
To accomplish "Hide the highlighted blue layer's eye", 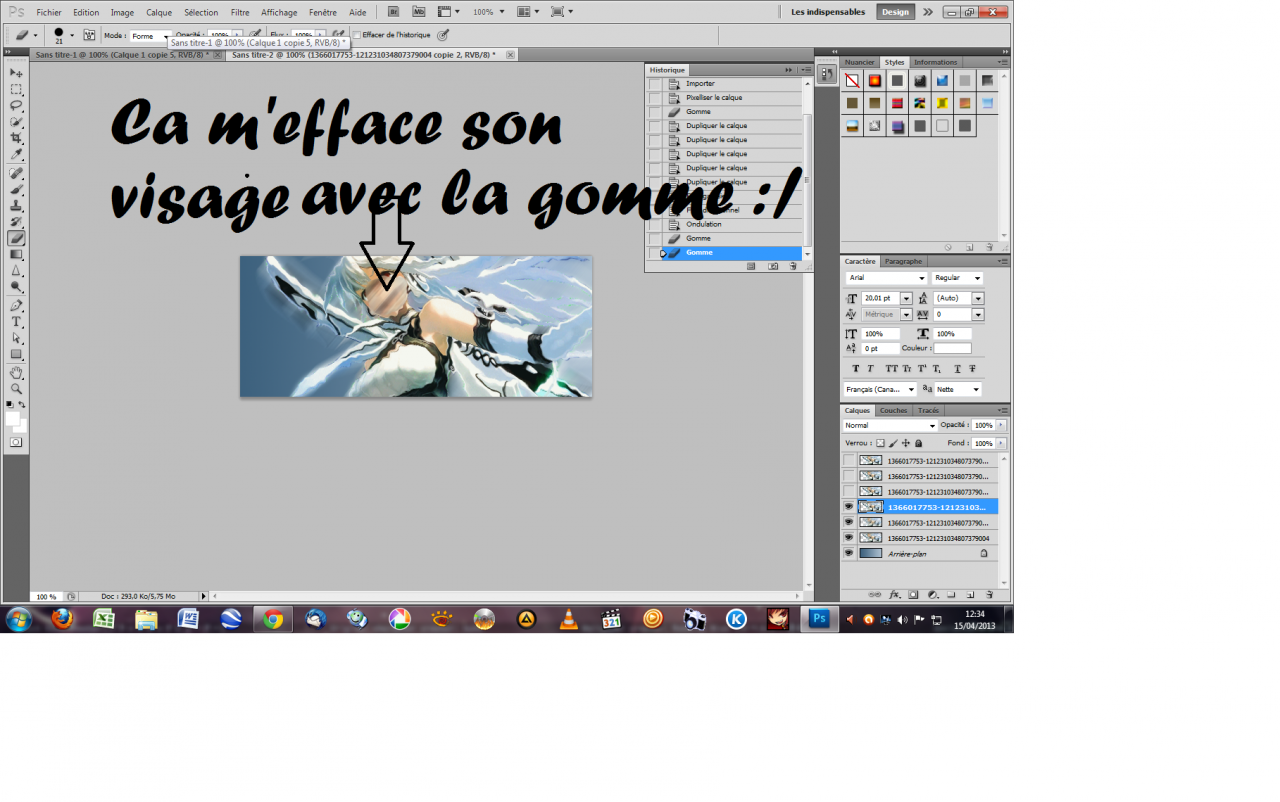I will [x=849, y=507].
